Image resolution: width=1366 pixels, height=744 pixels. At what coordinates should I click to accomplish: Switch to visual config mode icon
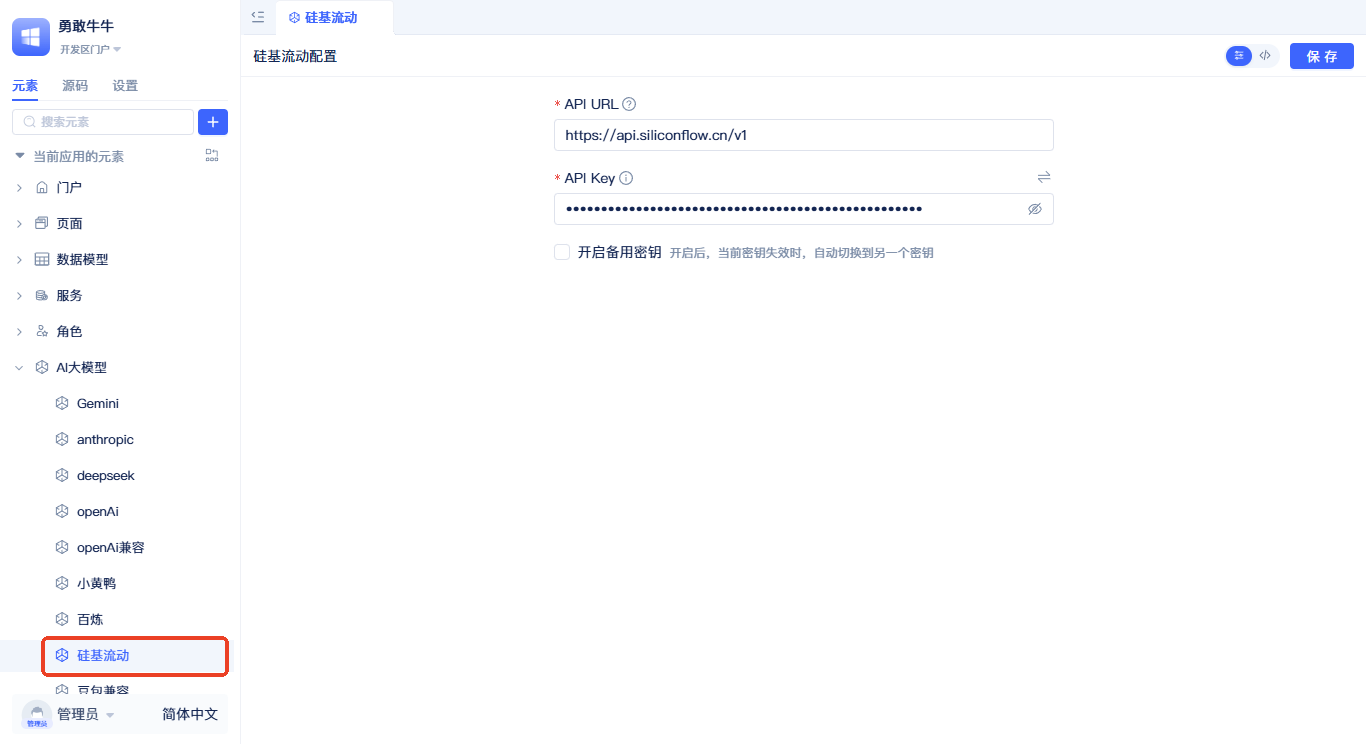click(x=1239, y=56)
